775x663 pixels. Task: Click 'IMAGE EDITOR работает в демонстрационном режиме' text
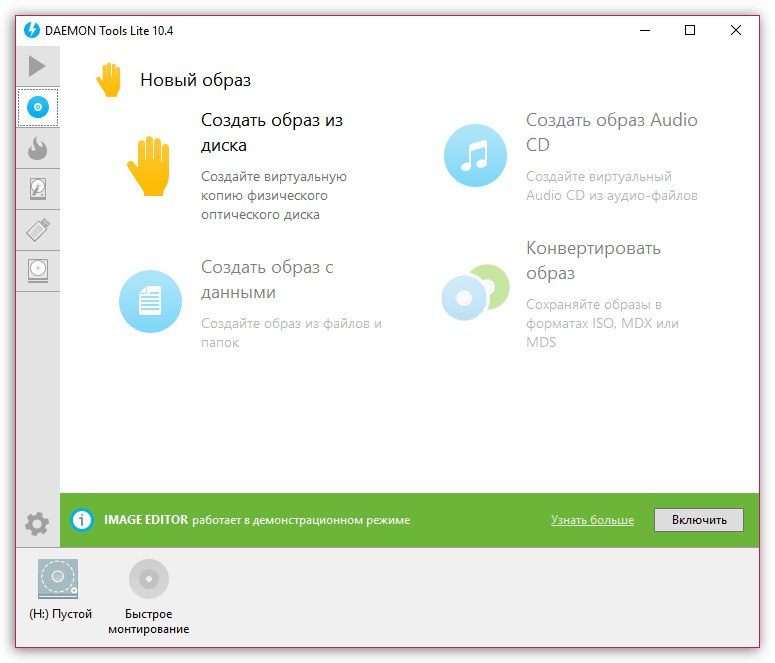tap(257, 520)
